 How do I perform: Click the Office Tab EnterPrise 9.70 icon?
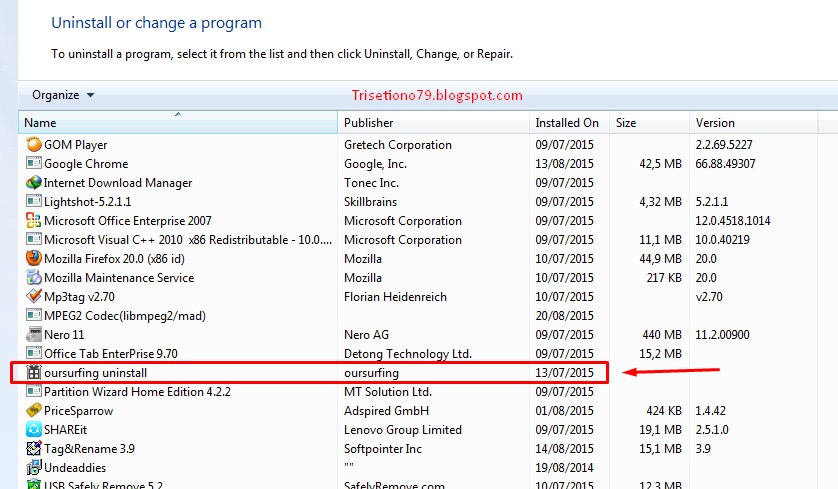pos(34,353)
